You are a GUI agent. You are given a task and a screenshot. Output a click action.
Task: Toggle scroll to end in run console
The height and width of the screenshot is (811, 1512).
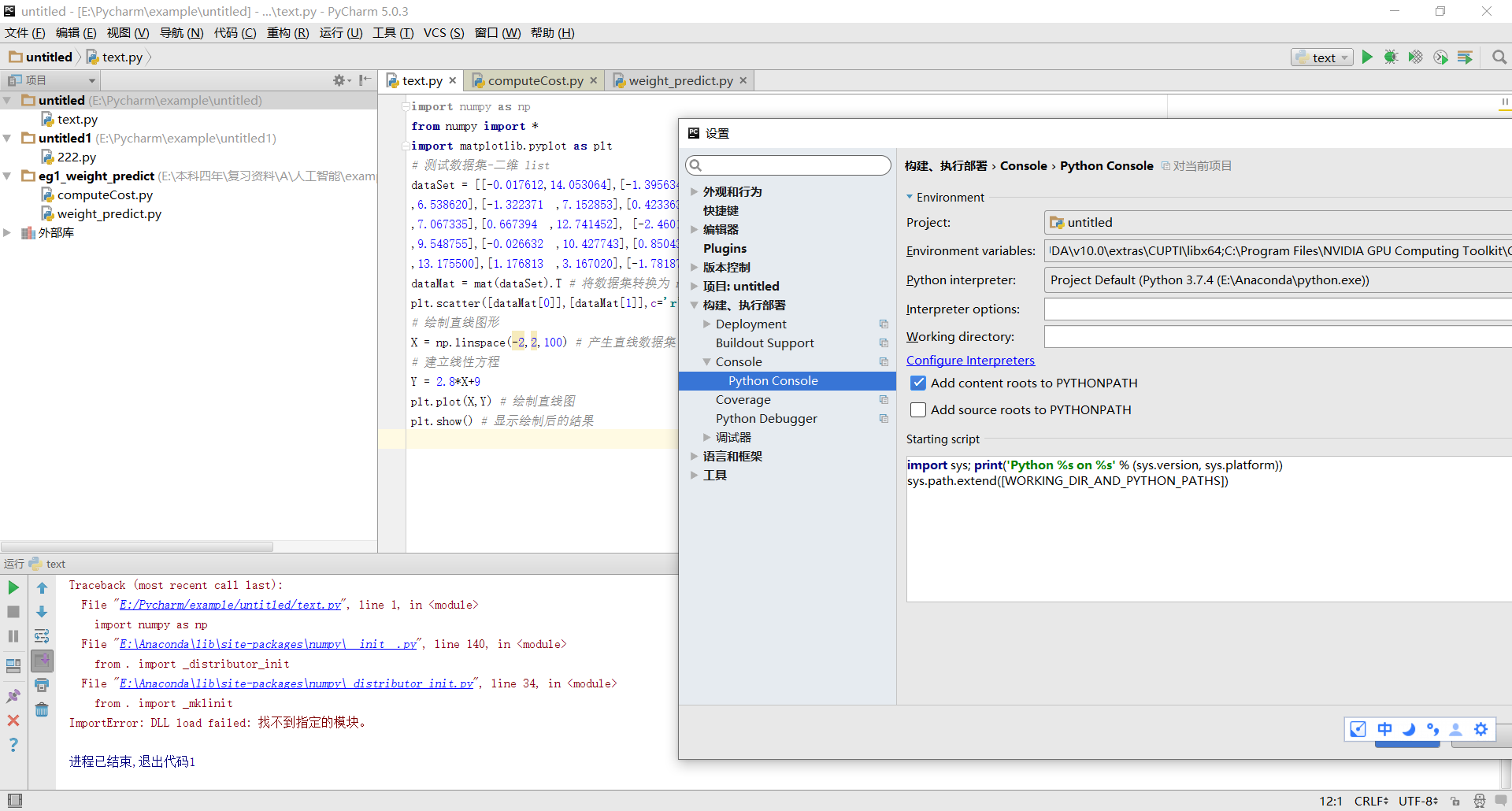(42, 661)
